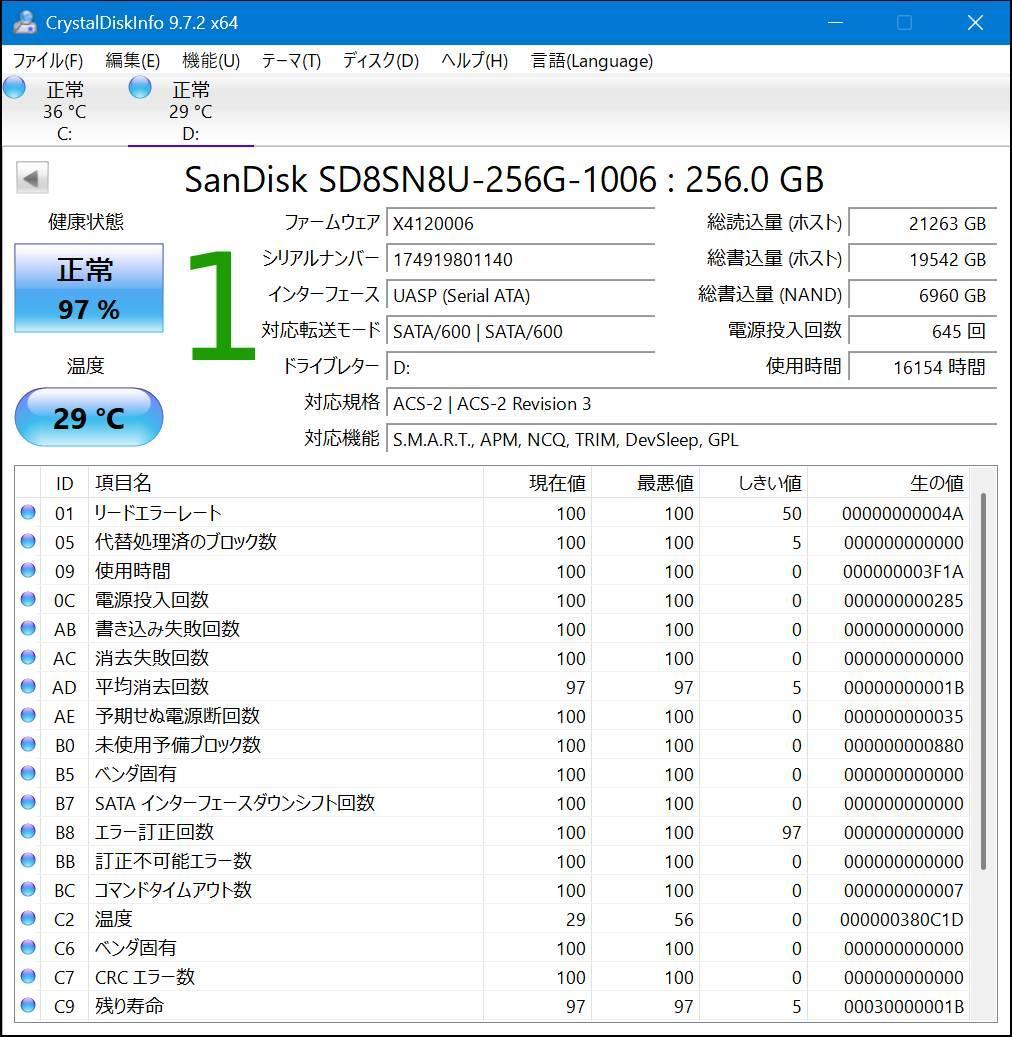This screenshot has width=1012, height=1037.
Task: Click the blue health status circle above D:
Action: pyautogui.click(x=139, y=88)
